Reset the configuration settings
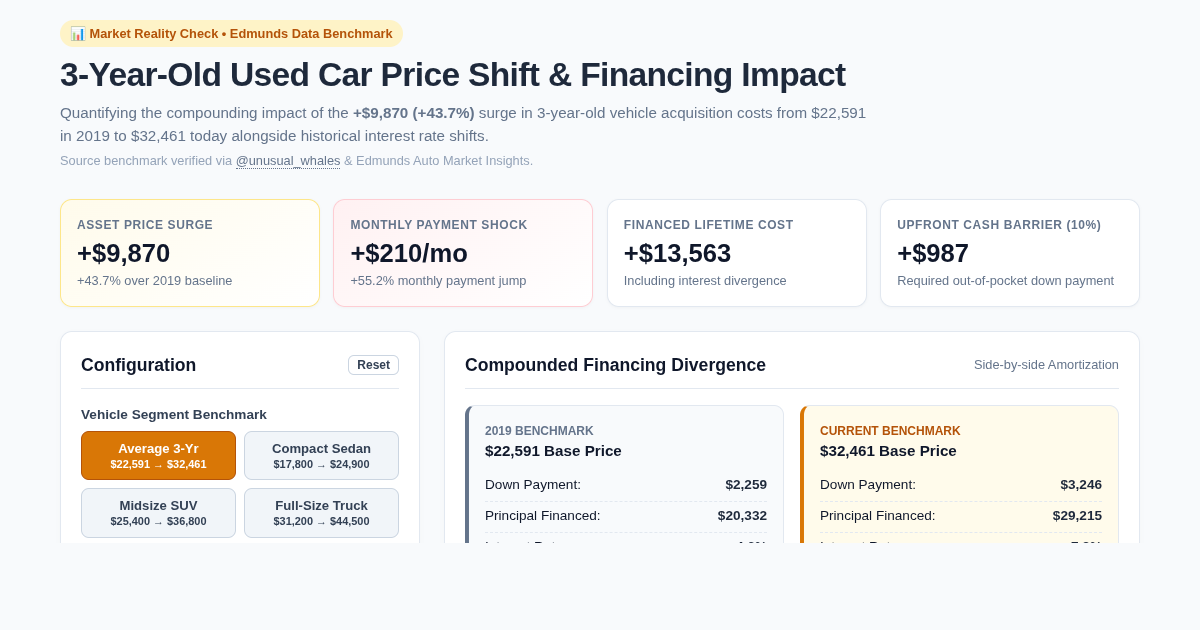Viewport: 1200px width, 630px height. (x=373, y=365)
